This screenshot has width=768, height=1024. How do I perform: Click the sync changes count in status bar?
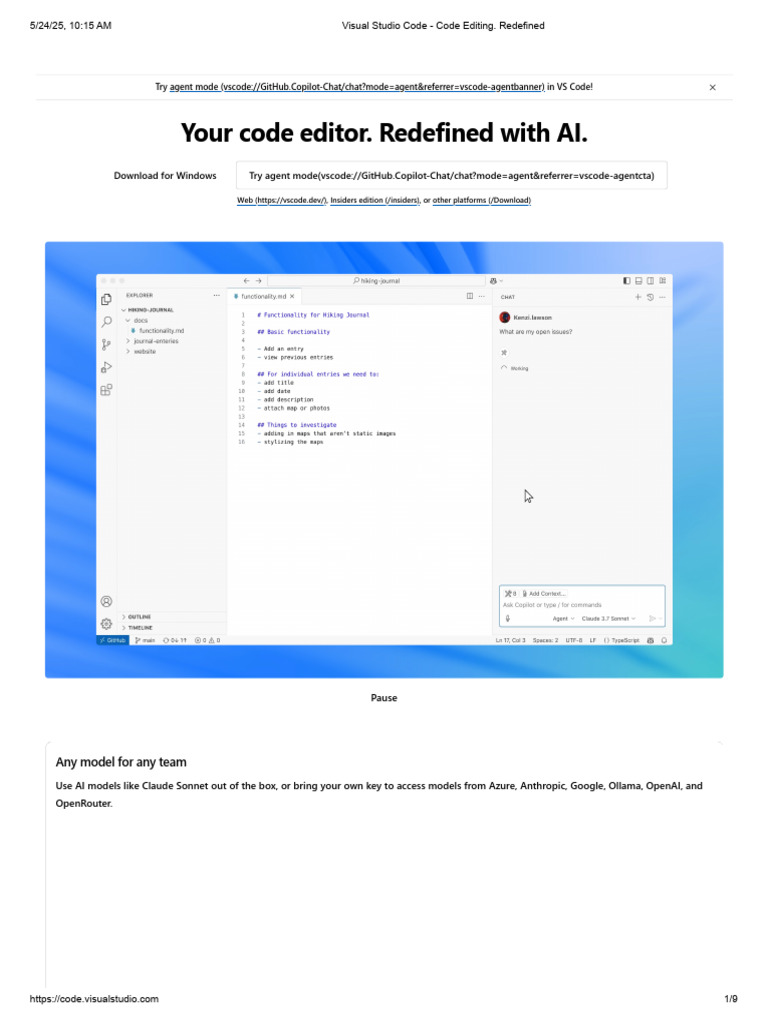tap(174, 641)
